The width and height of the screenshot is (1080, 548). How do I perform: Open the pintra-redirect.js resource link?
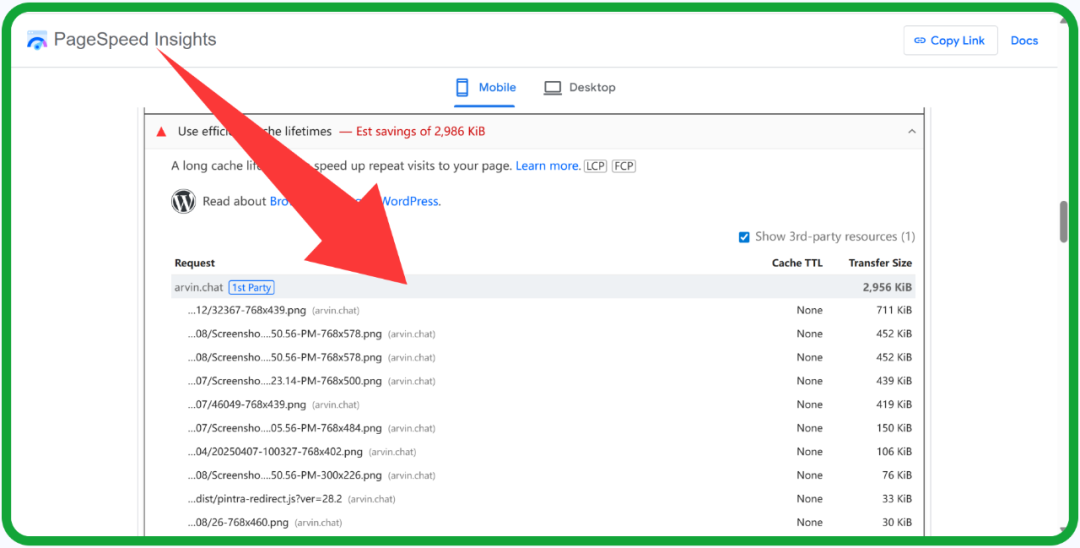[264, 499]
